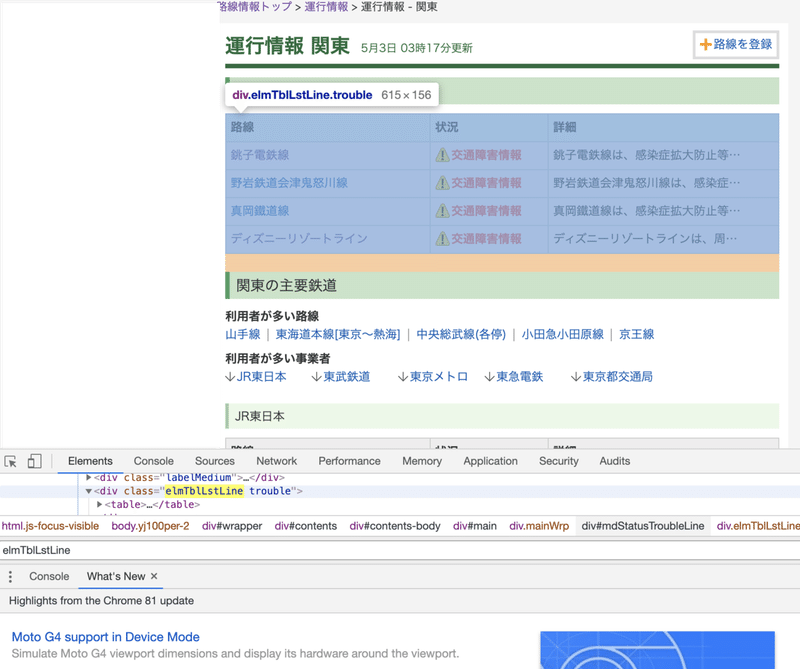Select the drawer Console tab
Image resolution: width=800 pixels, height=669 pixels.
coord(49,577)
